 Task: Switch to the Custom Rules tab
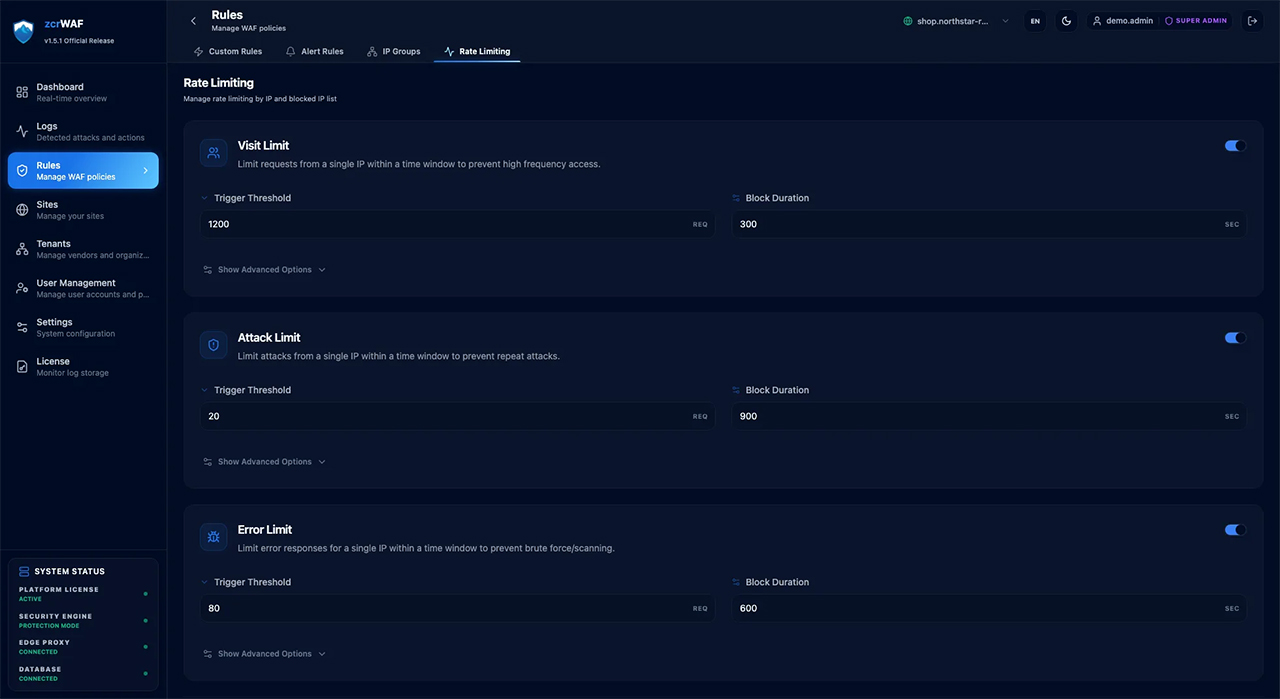228,51
